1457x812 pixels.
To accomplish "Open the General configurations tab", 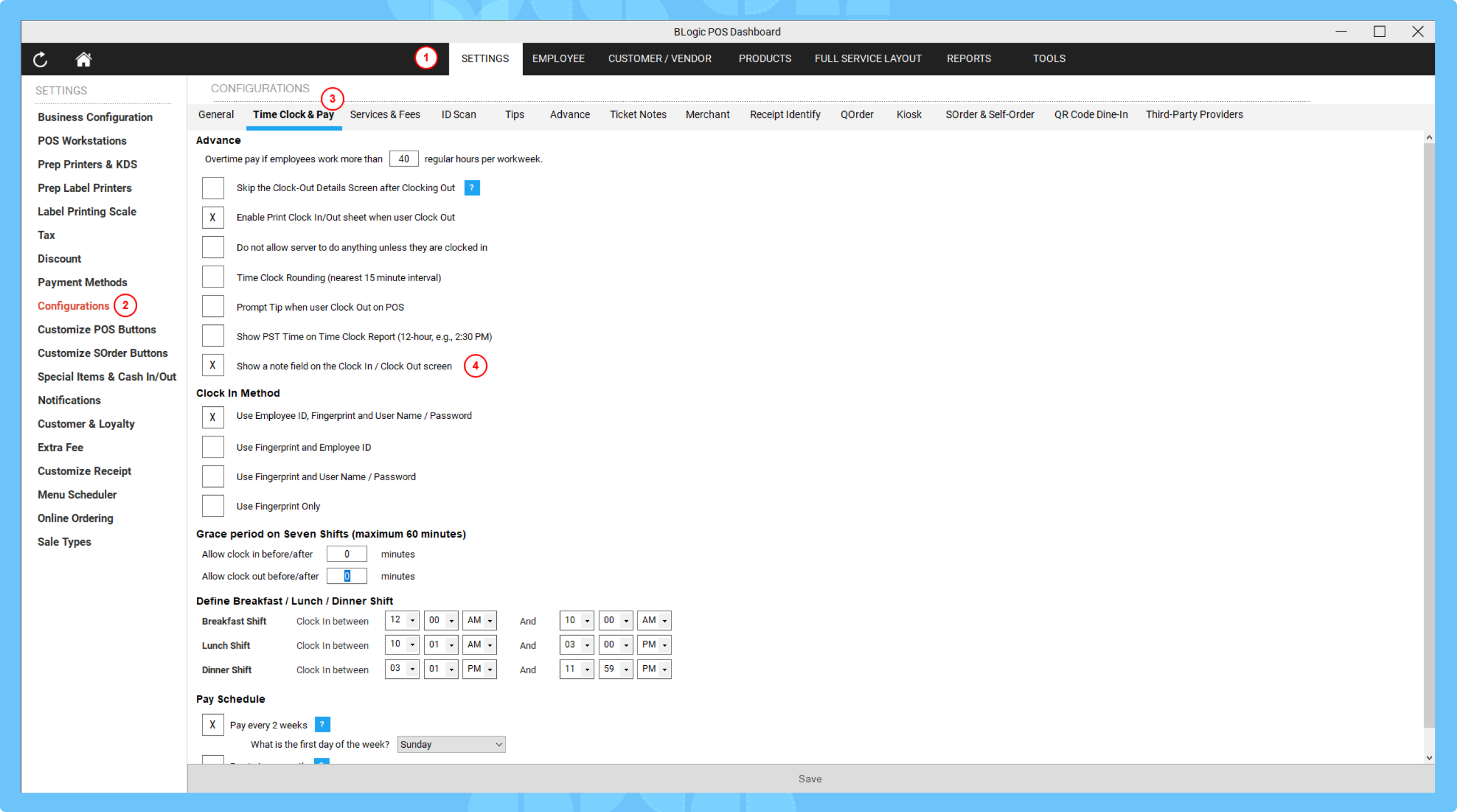I will pos(216,115).
